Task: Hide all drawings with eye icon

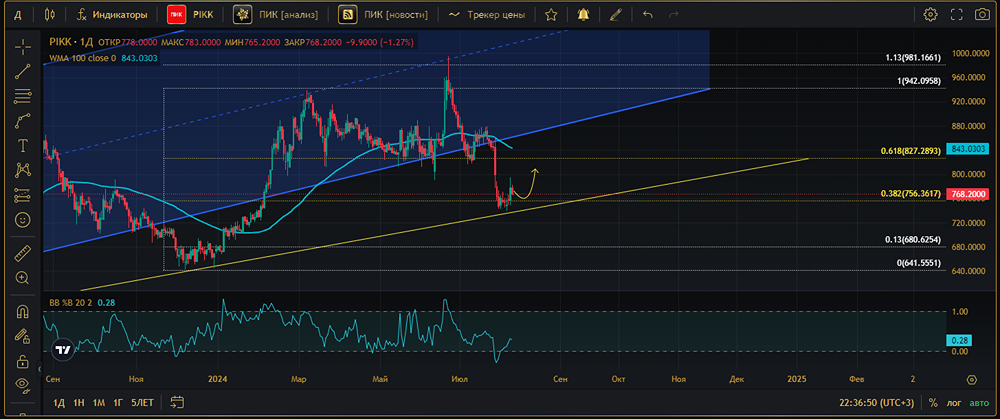Action: [23, 384]
